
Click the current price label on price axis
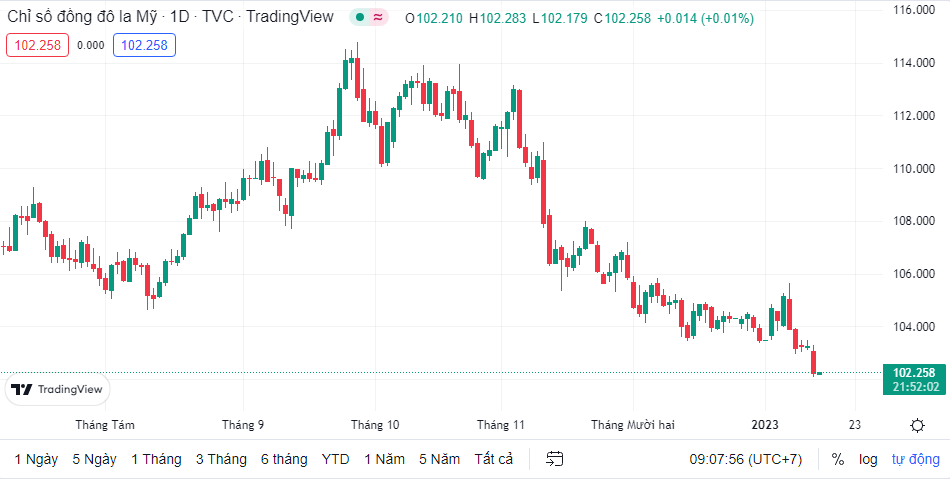914,372
